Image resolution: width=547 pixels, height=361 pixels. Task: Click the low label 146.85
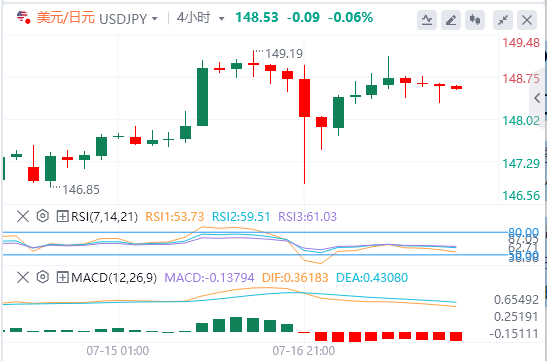point(81,190)
